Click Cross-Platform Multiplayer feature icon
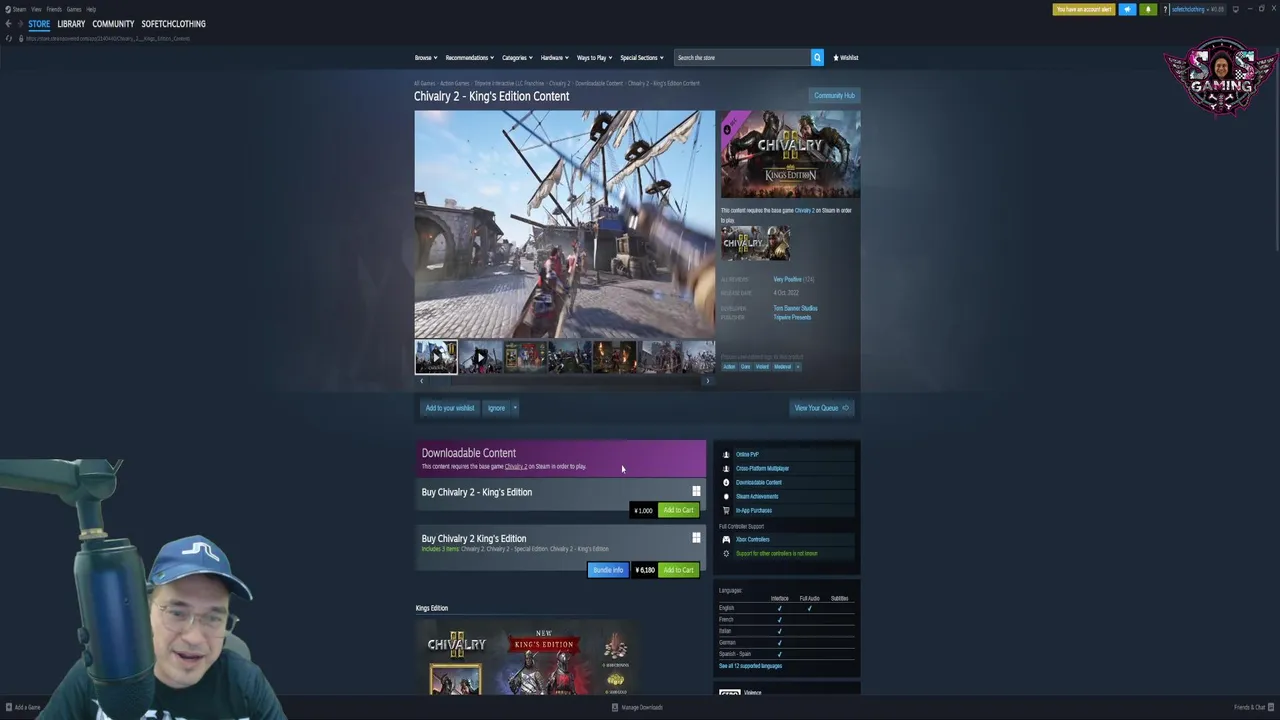Viewport: 1280px width, 720px height. (726, 468)
